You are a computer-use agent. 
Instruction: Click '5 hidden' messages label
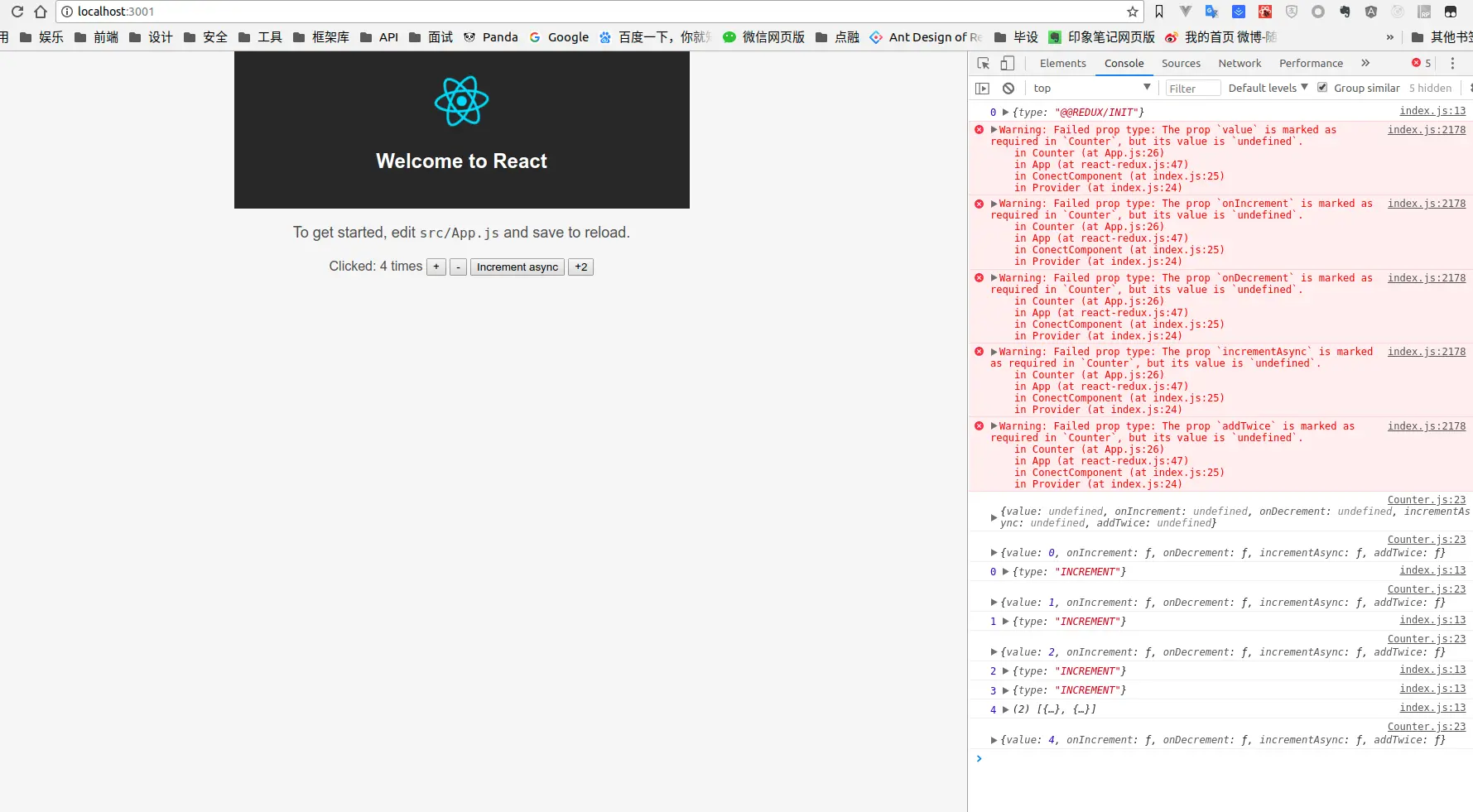1430,88
